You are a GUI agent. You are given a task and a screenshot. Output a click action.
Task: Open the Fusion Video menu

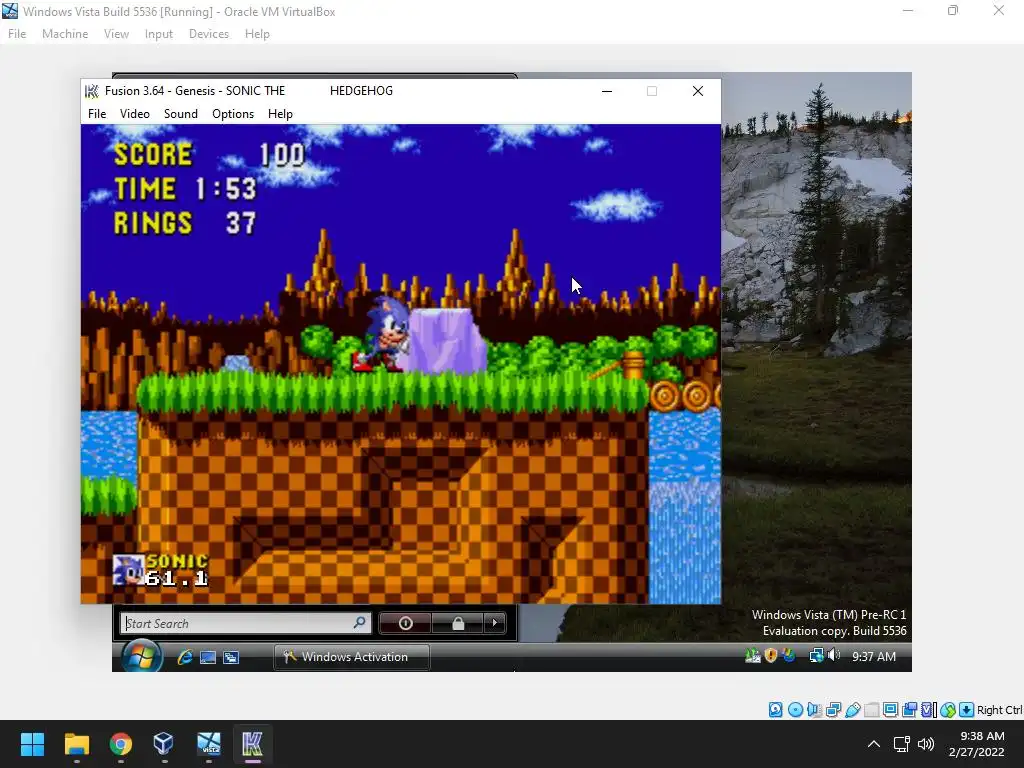tap(135, 114)
